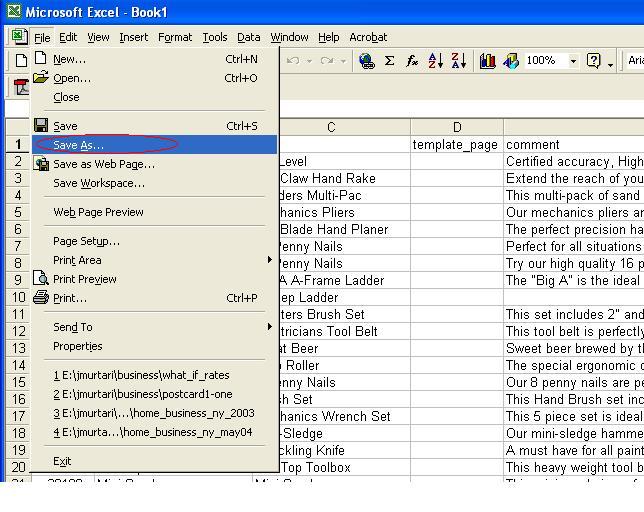644x512 pixels.
Task: Open the Format menu
Action: click(175, 37)
